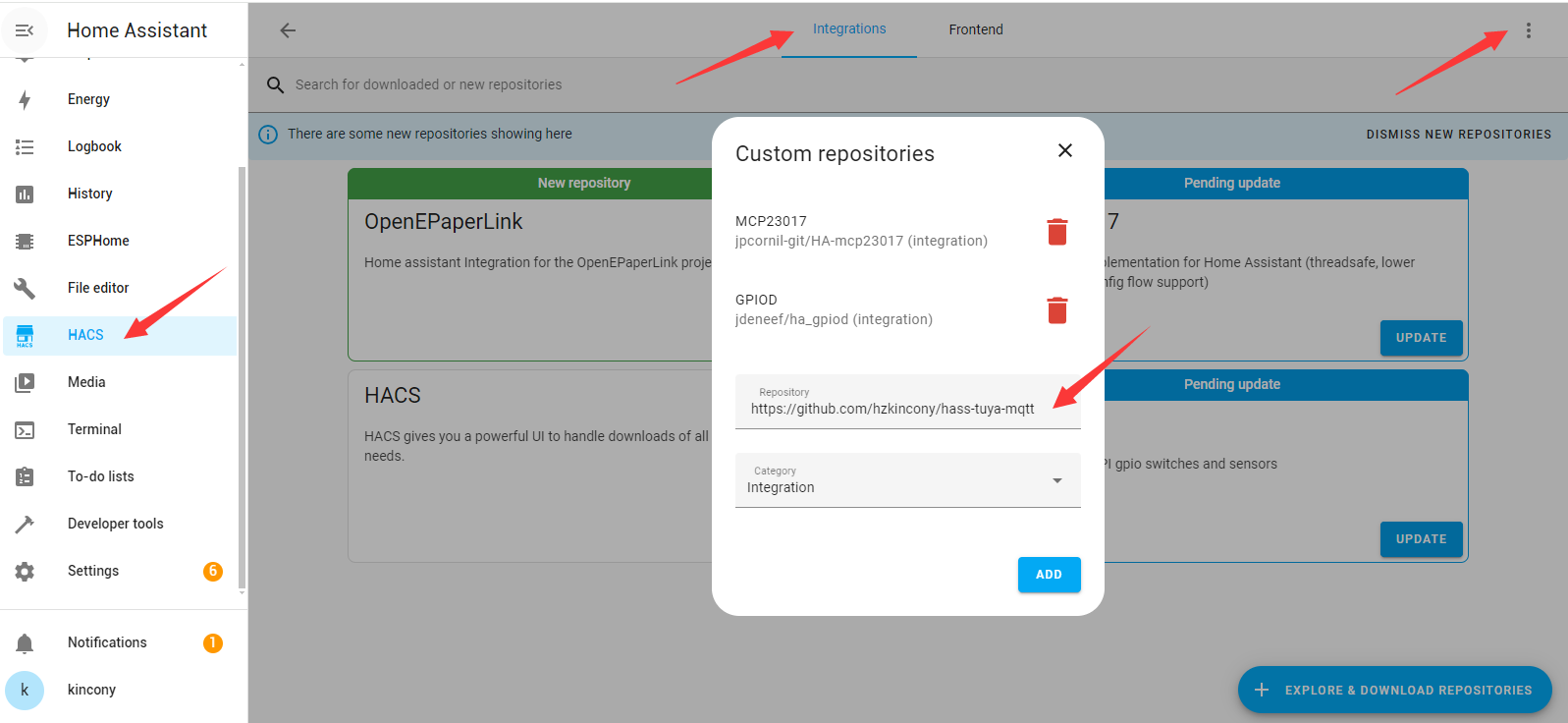Screen dimensions: 1568x723
Task: Click the Repository URL input field
Action: [x=908, y=402]
